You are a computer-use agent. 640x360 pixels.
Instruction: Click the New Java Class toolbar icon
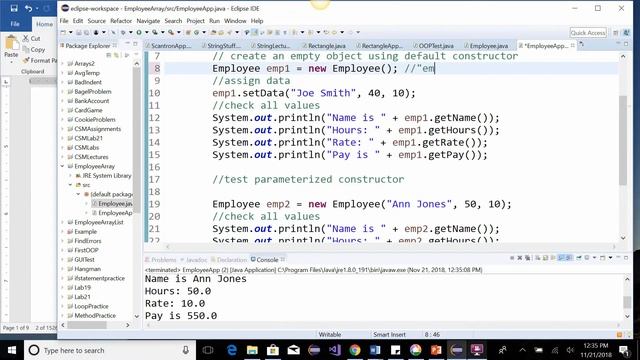197,32
